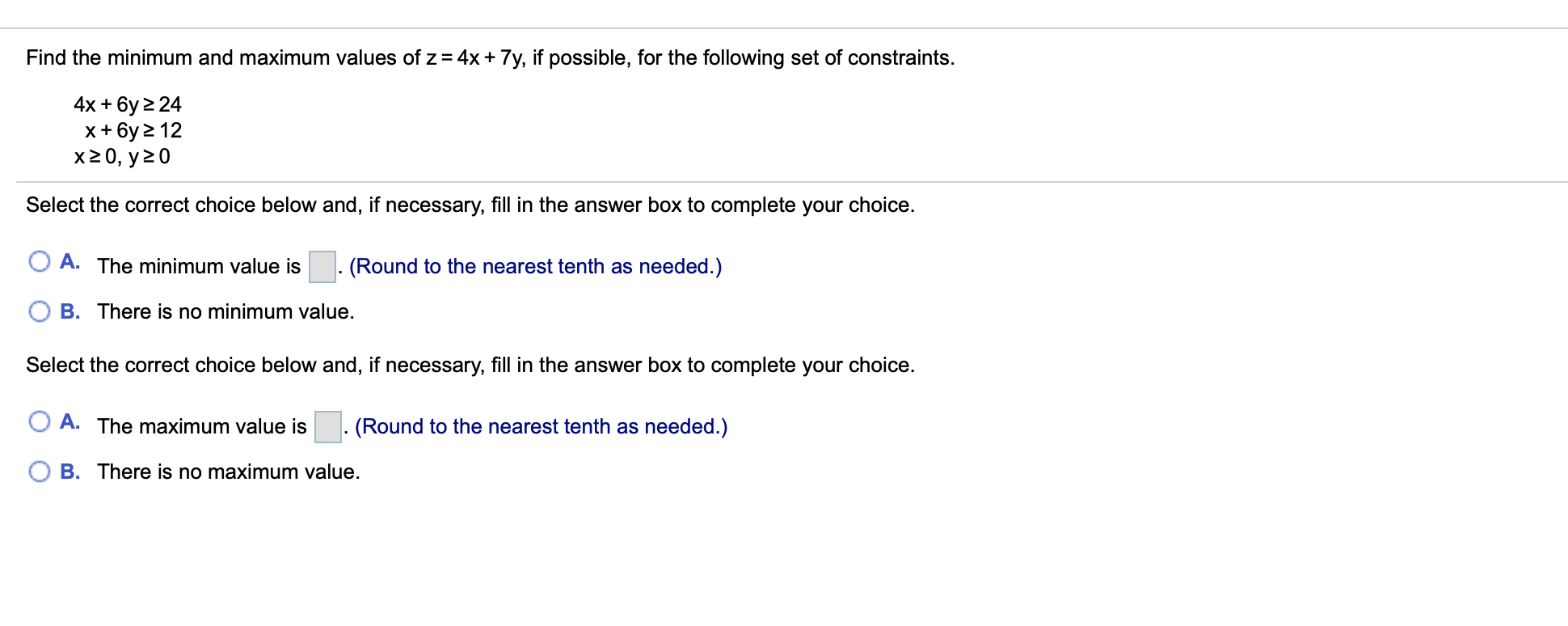Select choice B stating there is no maximum value
This screenshot has width=1568, height=626.
click(x=39, y=470)
